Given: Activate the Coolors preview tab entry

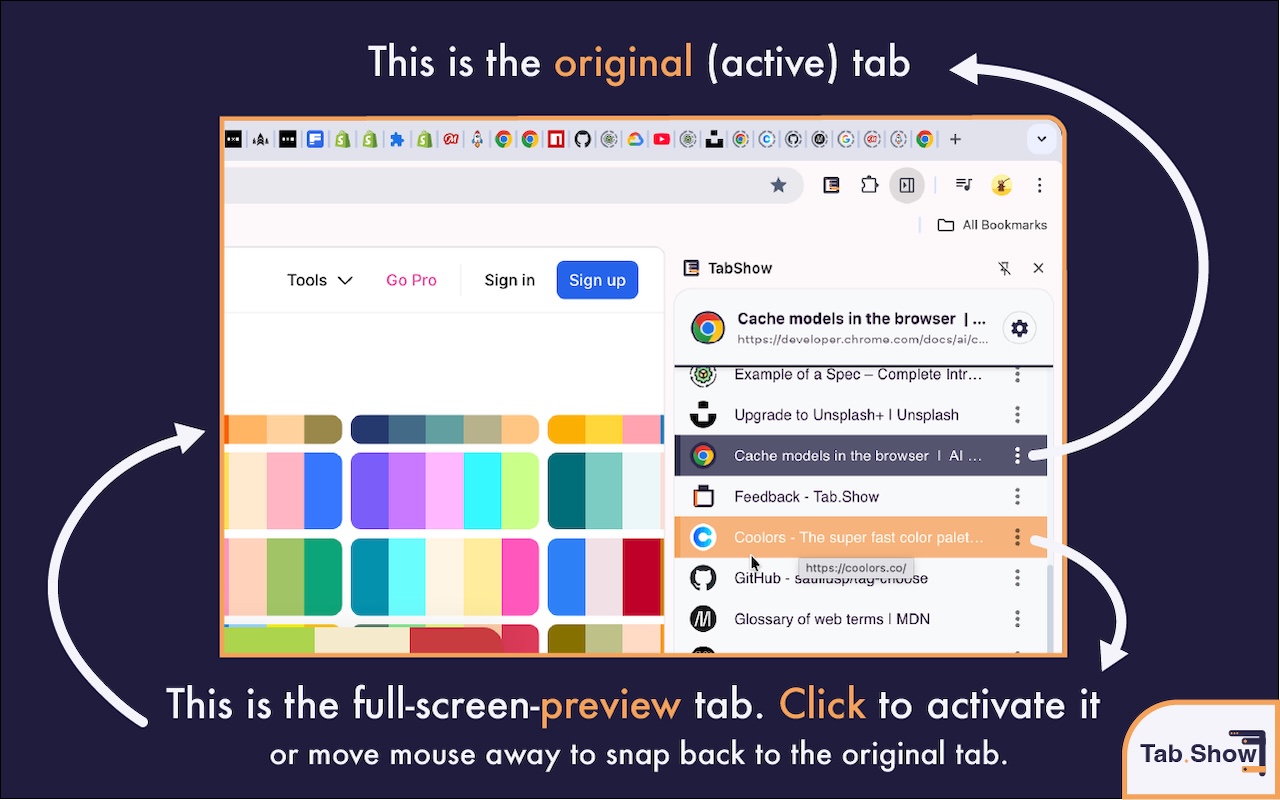Looking at the screenshot, I should (862, 537).
